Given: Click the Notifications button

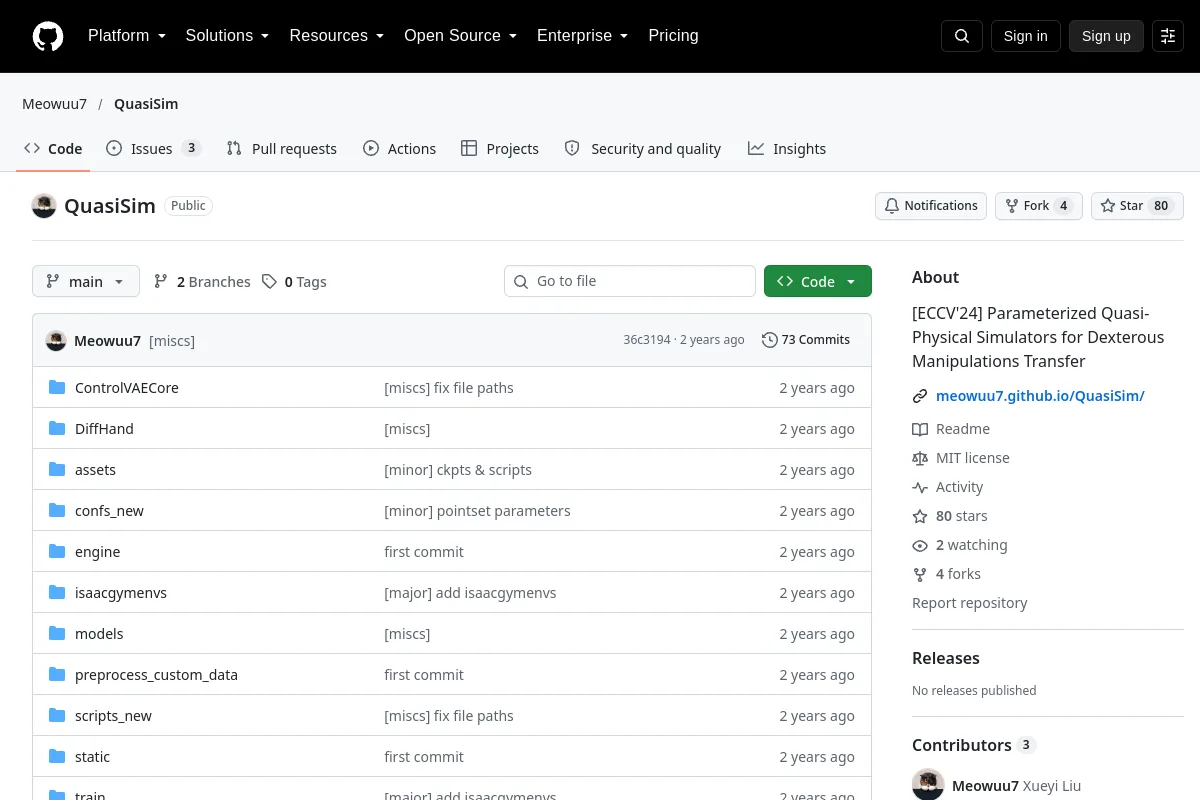Looking at the screenshot, I should coord(931,206).
